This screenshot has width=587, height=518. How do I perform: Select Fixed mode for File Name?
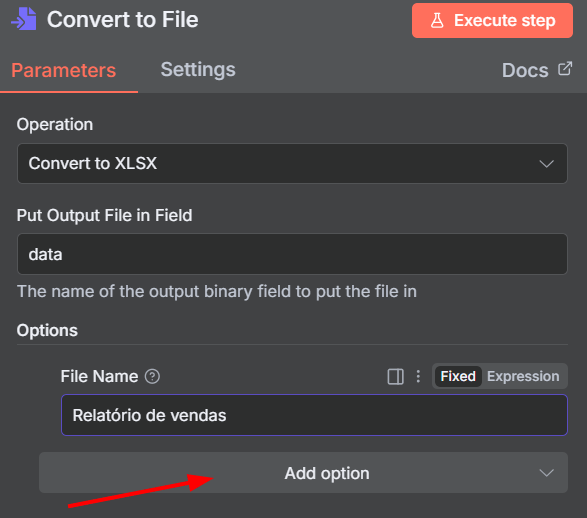[458, 376]
